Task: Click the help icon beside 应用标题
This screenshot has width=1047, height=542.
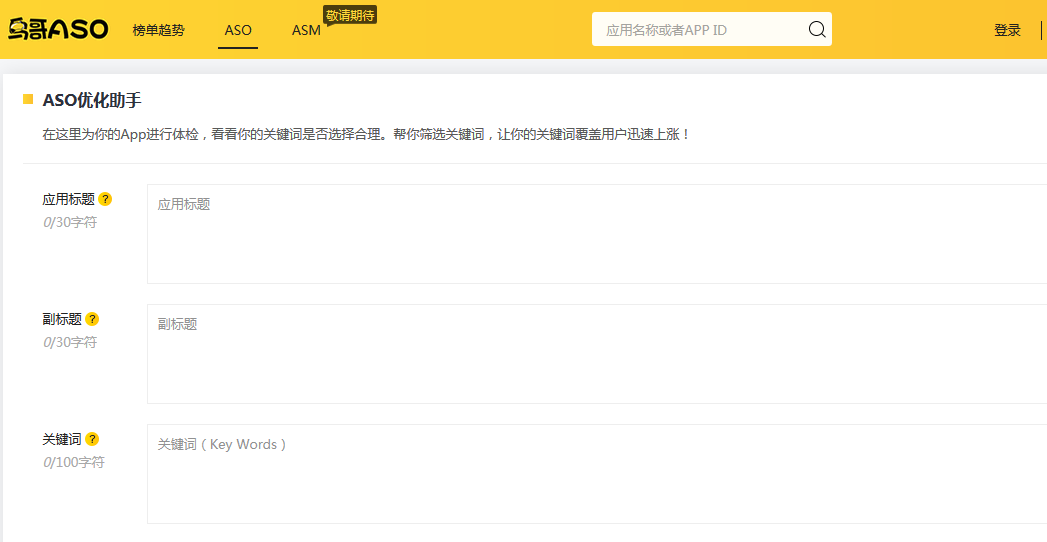Action: 105,199
